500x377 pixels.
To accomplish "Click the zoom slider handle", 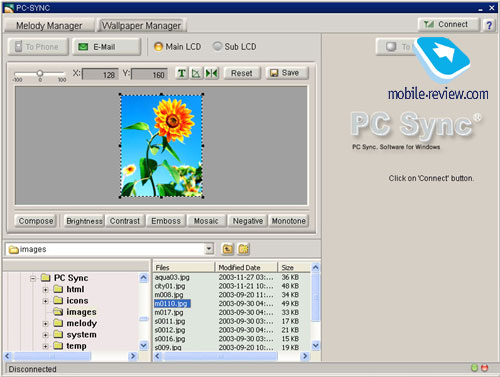I will pos(40,73).
